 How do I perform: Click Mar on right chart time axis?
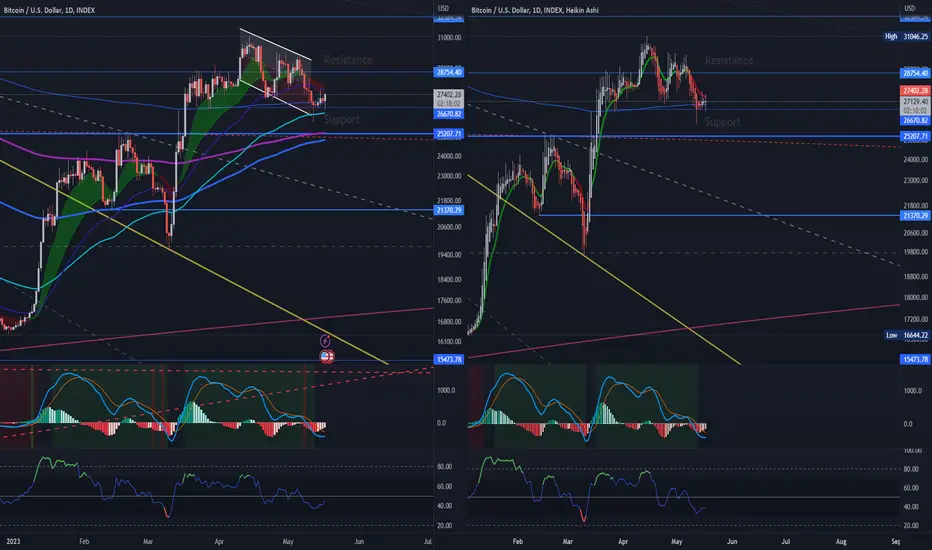click(x=568, y=541)
